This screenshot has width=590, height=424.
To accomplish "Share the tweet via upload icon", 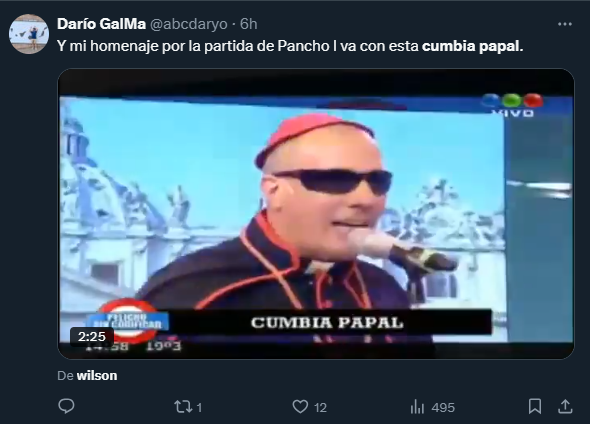I will (565, 407).
